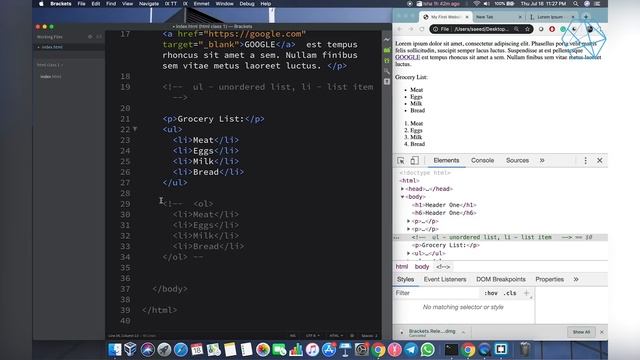The width and height of the screenshot is (640, 360).
Task: Open Finder from the Dock
Action: (x=115, y=350)
